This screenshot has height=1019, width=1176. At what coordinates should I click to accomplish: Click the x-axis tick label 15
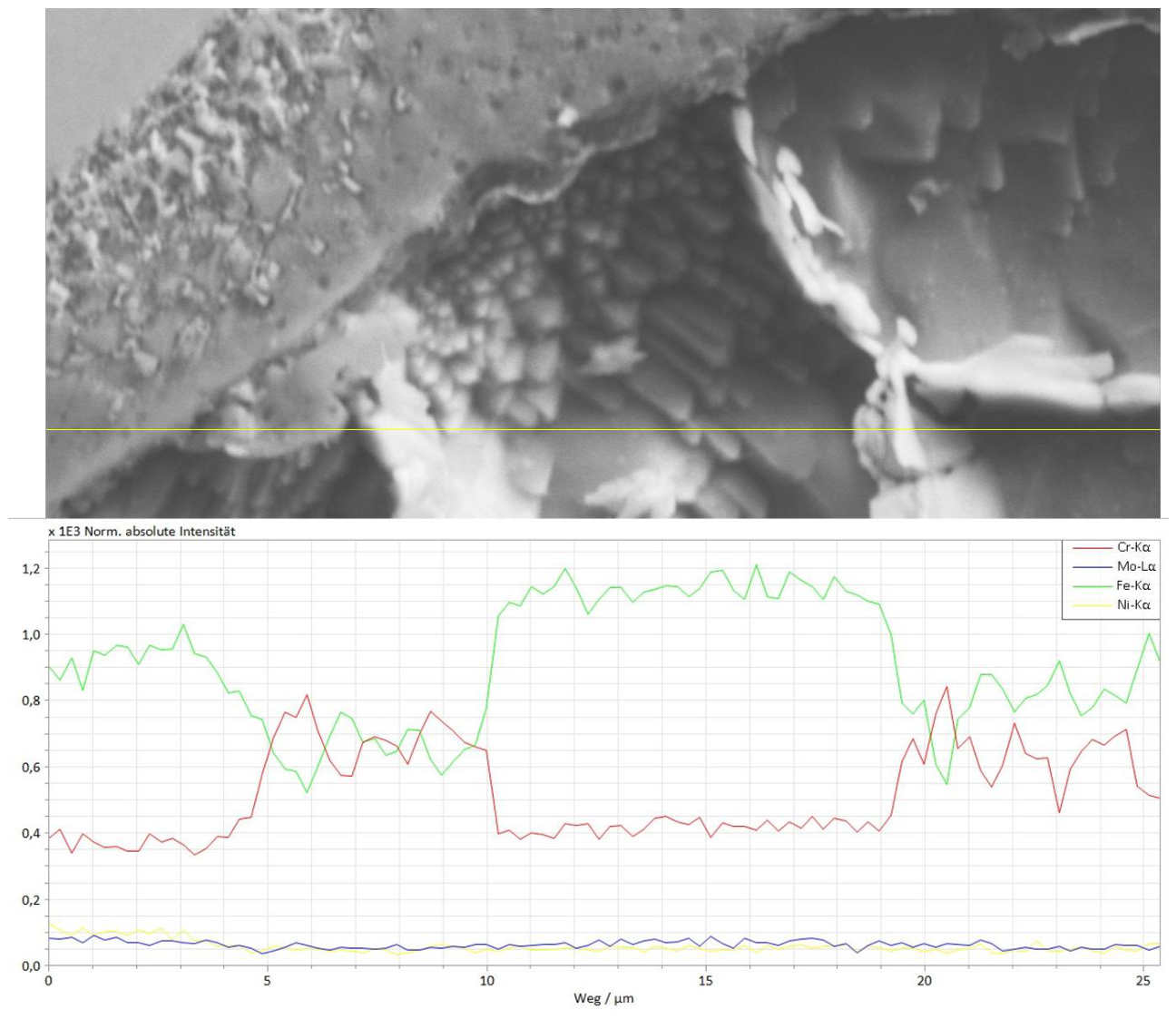point(705,981)
